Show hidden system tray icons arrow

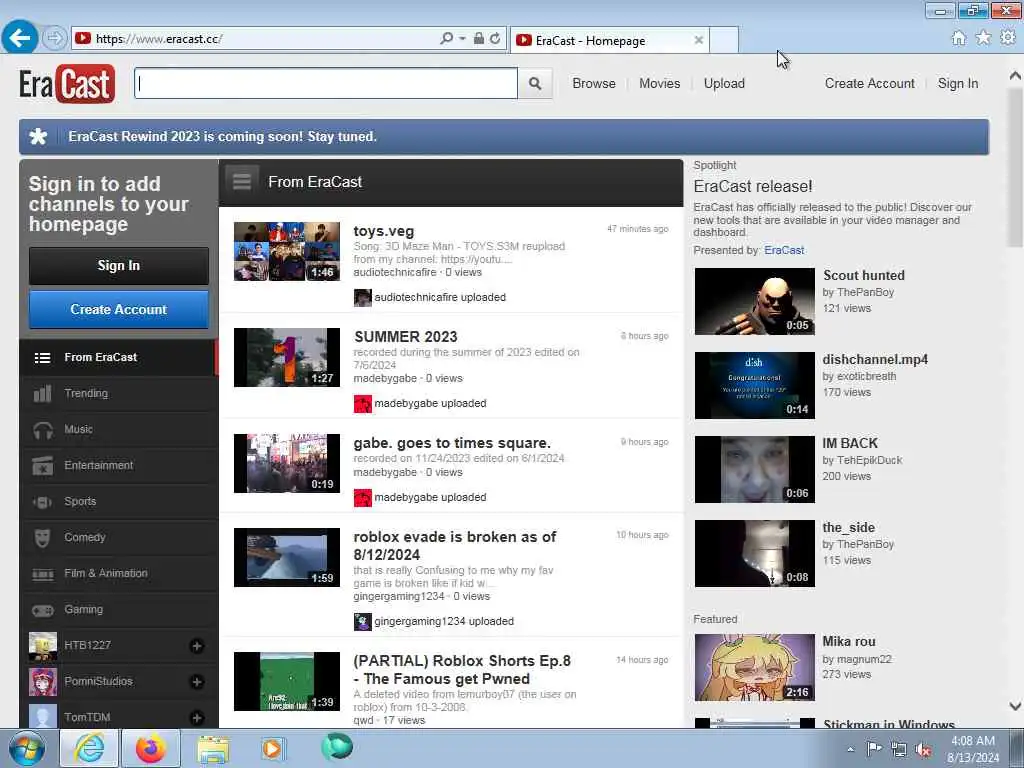click(850, 749)
